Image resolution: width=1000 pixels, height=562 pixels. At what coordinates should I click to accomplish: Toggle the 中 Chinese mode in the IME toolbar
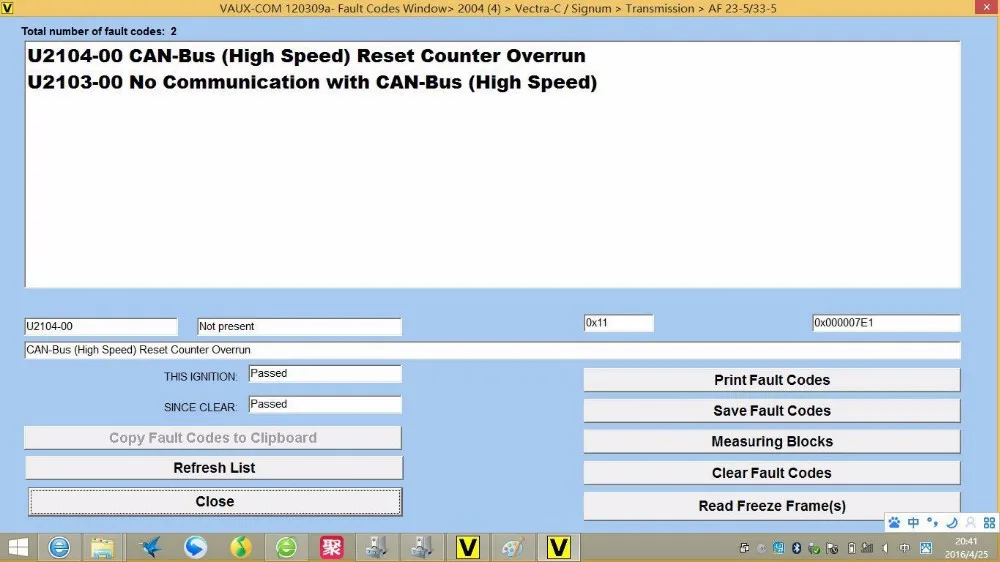(x=913, y=522)
